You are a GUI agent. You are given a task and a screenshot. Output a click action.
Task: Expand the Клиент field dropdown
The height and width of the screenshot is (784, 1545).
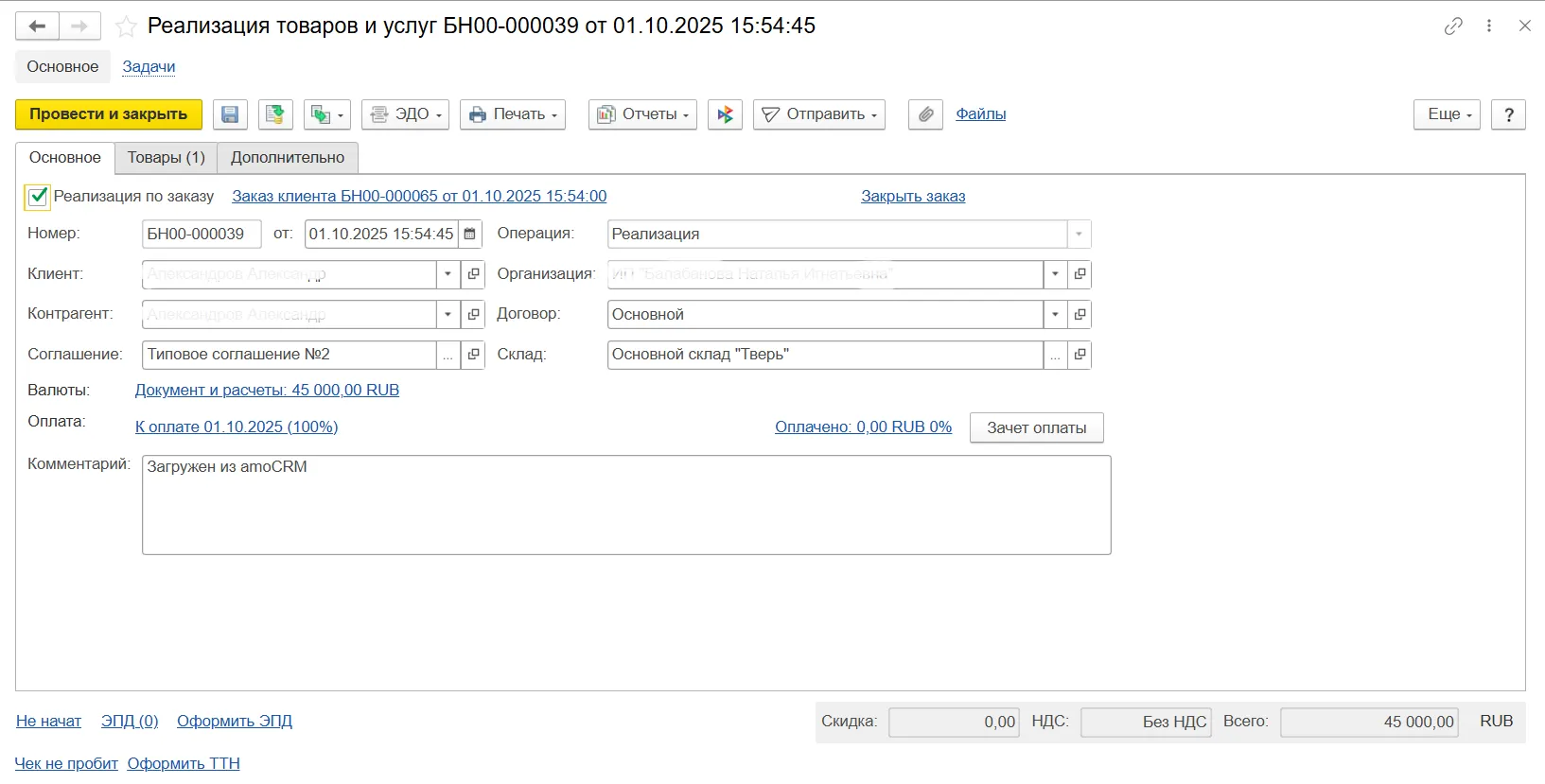point(448,274)
